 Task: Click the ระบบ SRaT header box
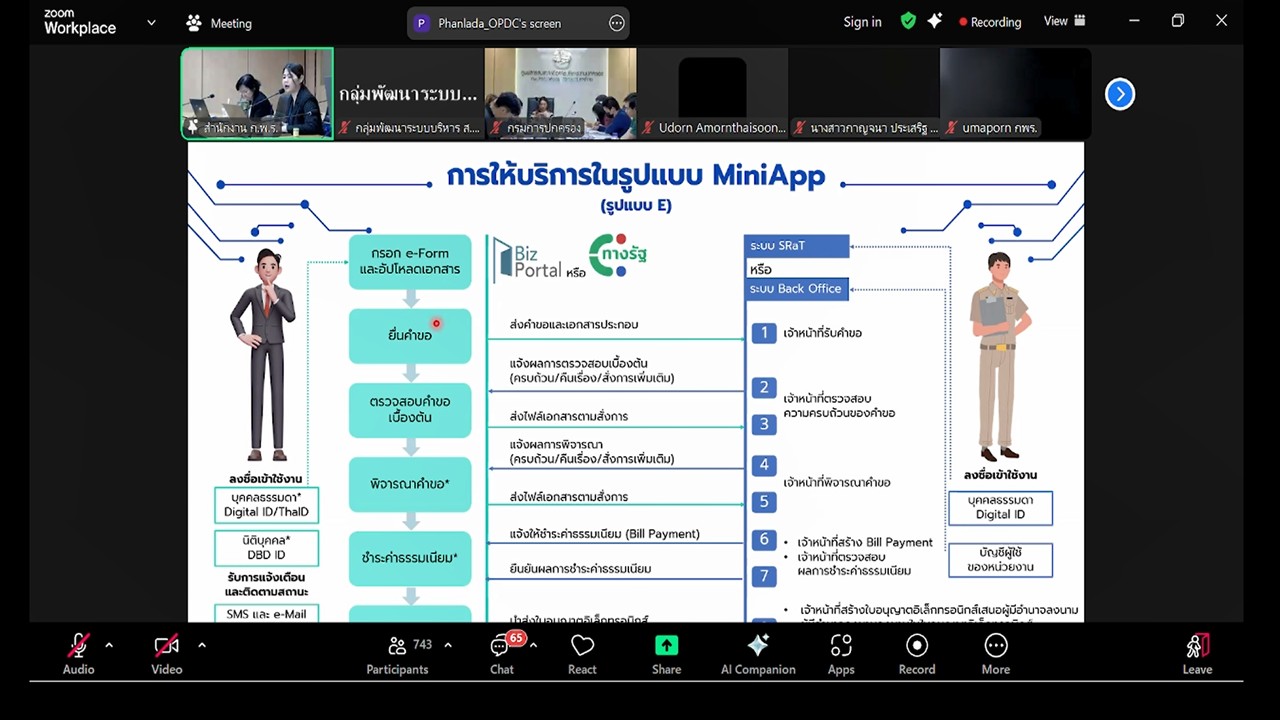coord(797,245)
